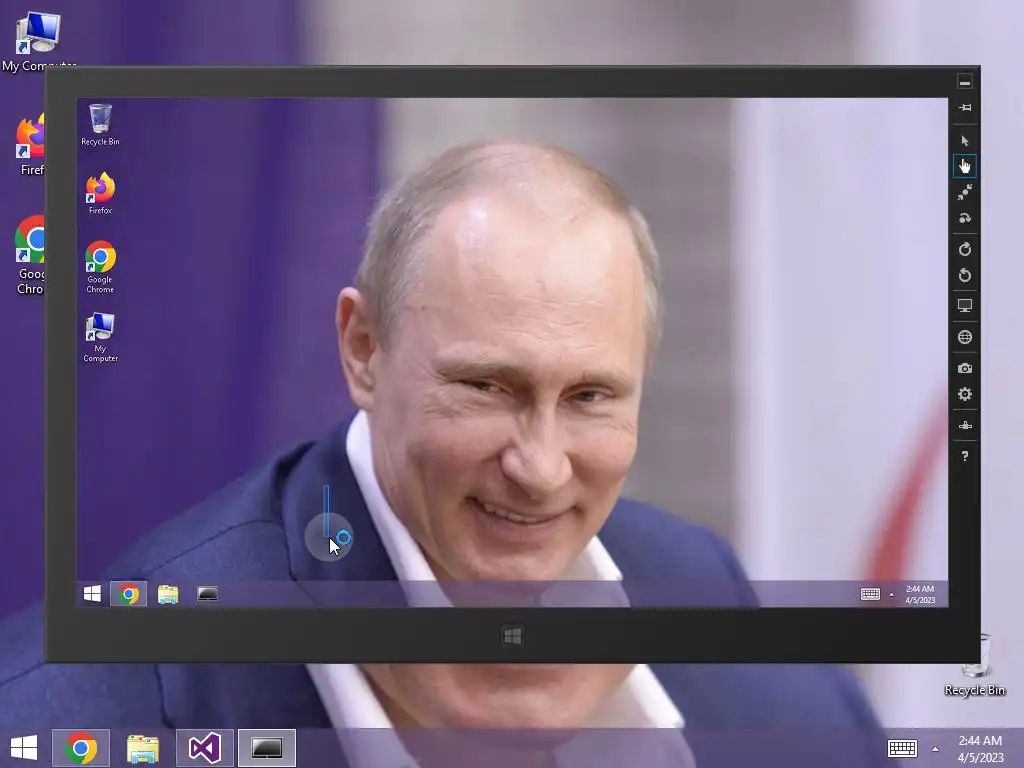Screen dimensions: 1024x768
Task: Click Chrome on the simulator's inner taskbar
Action: 129,594
